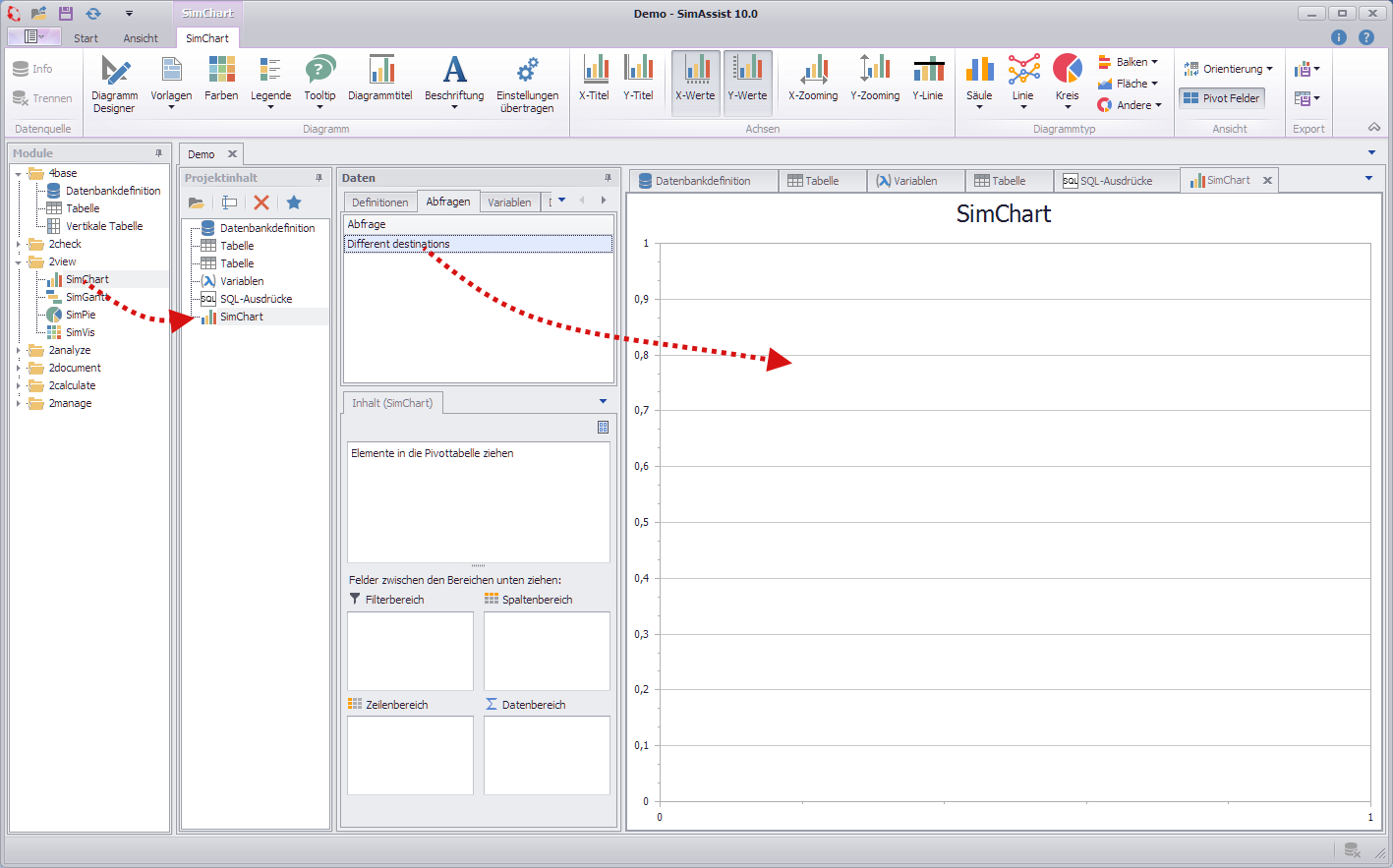Click the red delete icon in Projektinhalt
Screen dimensions: 1393x868
pyautogui.click(x=260, y=203)
